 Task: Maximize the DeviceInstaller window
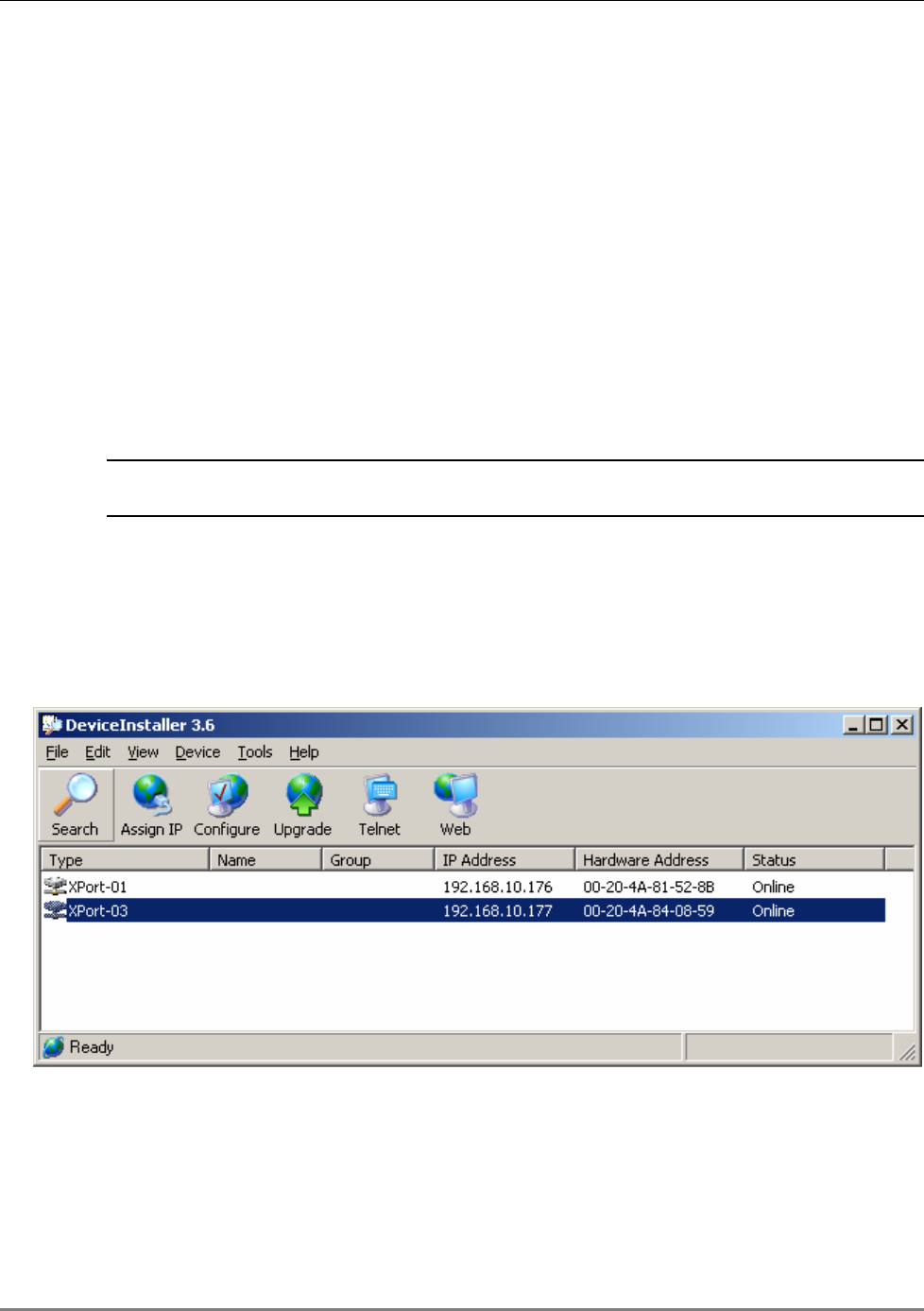877,725
